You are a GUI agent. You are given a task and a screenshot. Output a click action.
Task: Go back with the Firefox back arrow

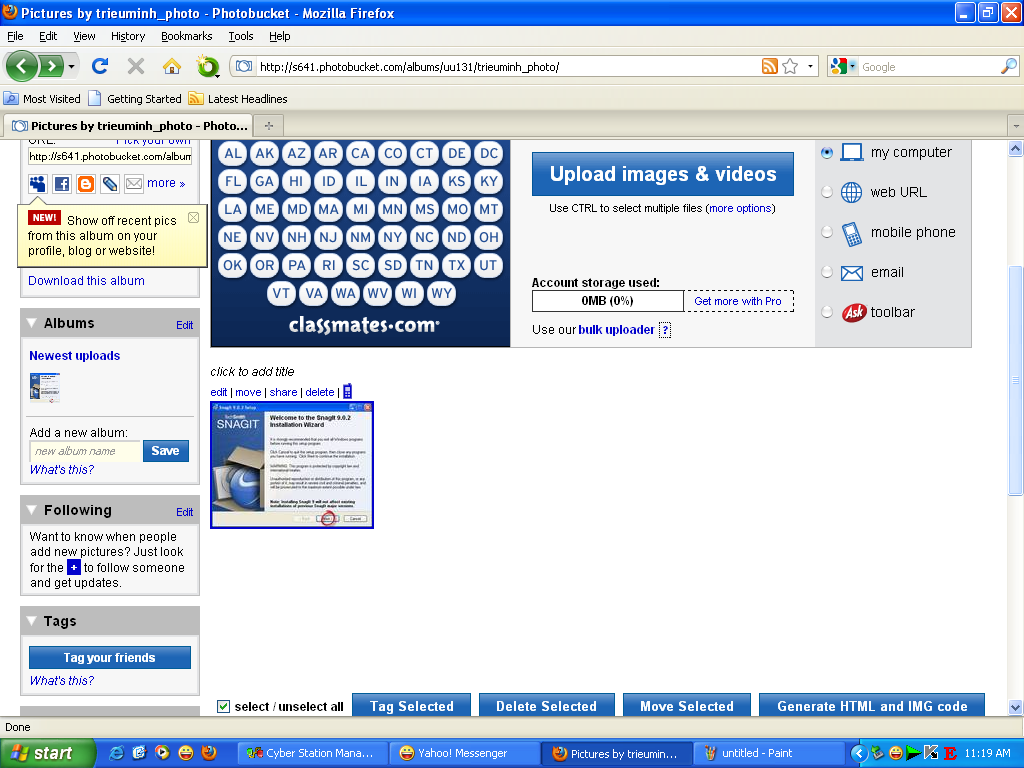[22, 66]
